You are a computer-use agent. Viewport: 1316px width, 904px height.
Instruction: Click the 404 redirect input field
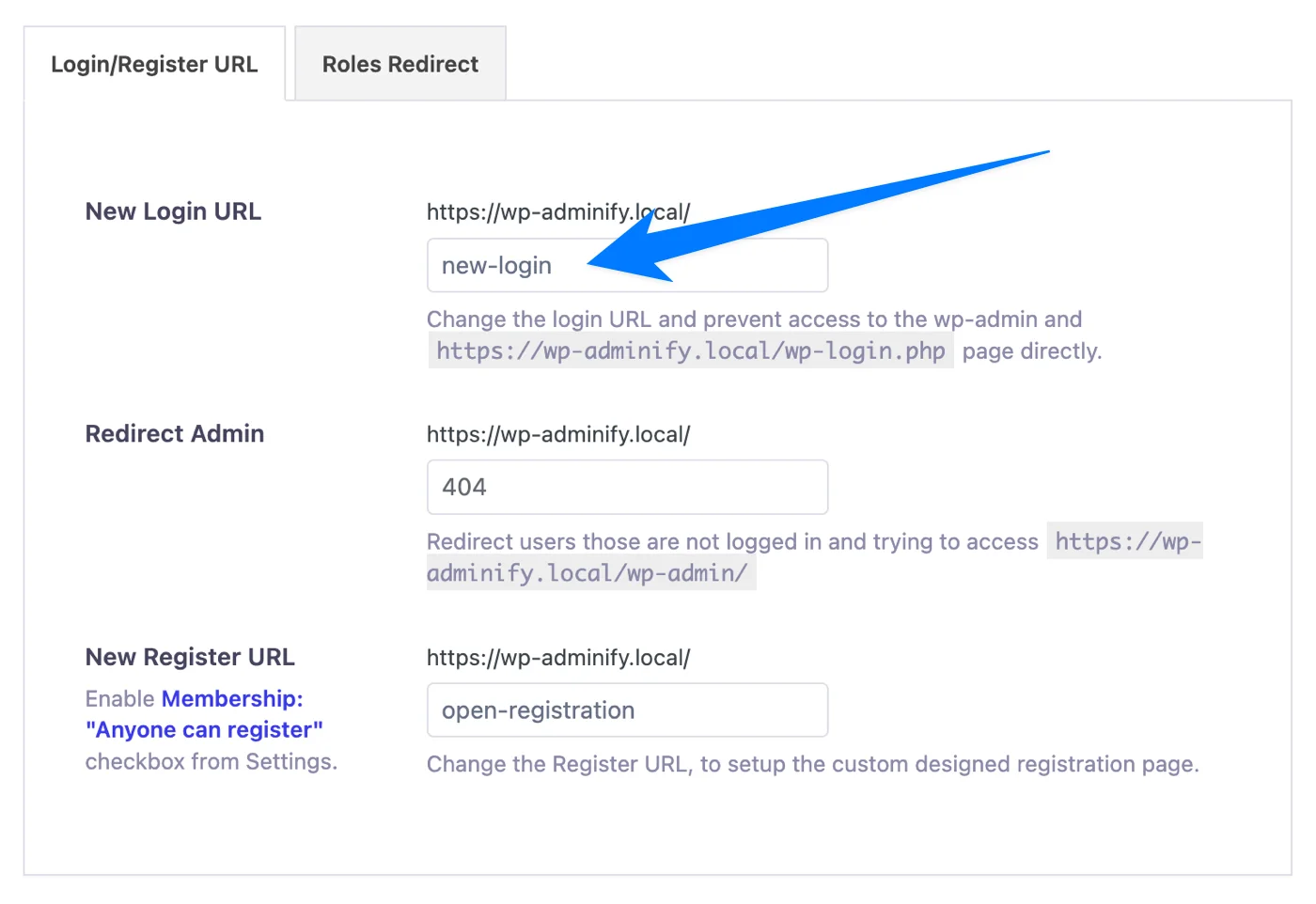pos(627,487)
